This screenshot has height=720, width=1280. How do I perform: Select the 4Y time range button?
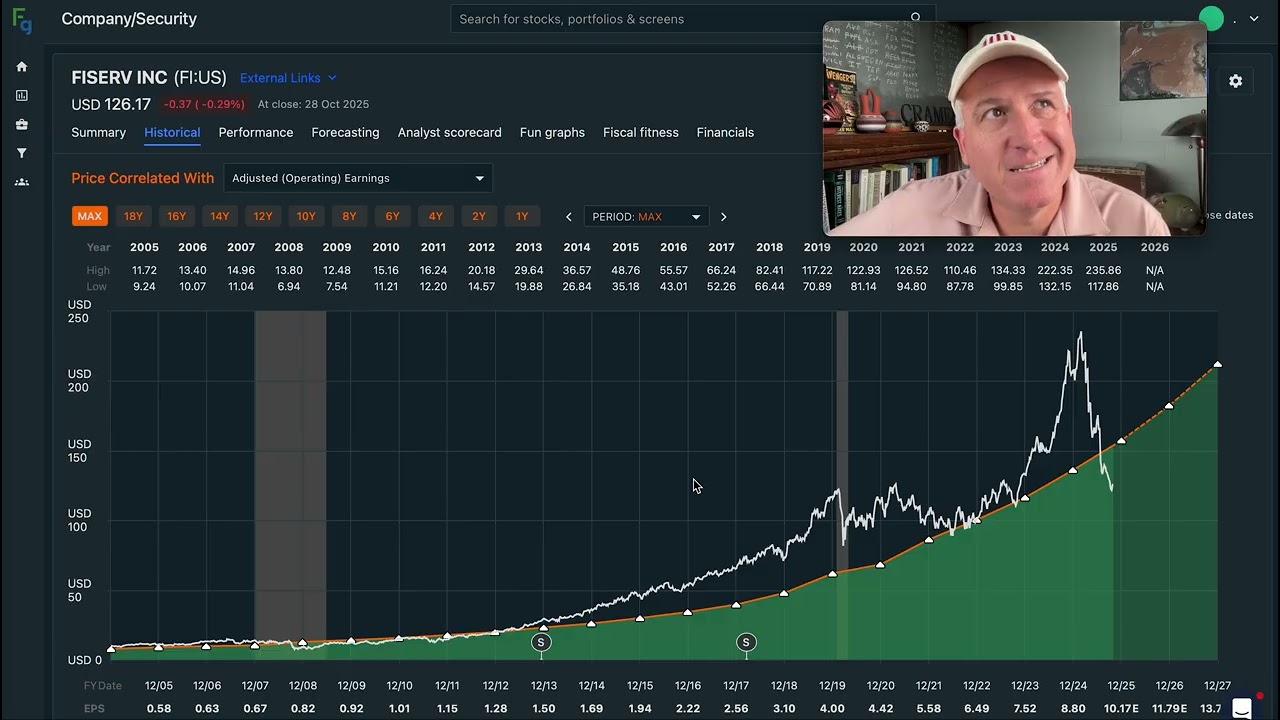[436, 216]
